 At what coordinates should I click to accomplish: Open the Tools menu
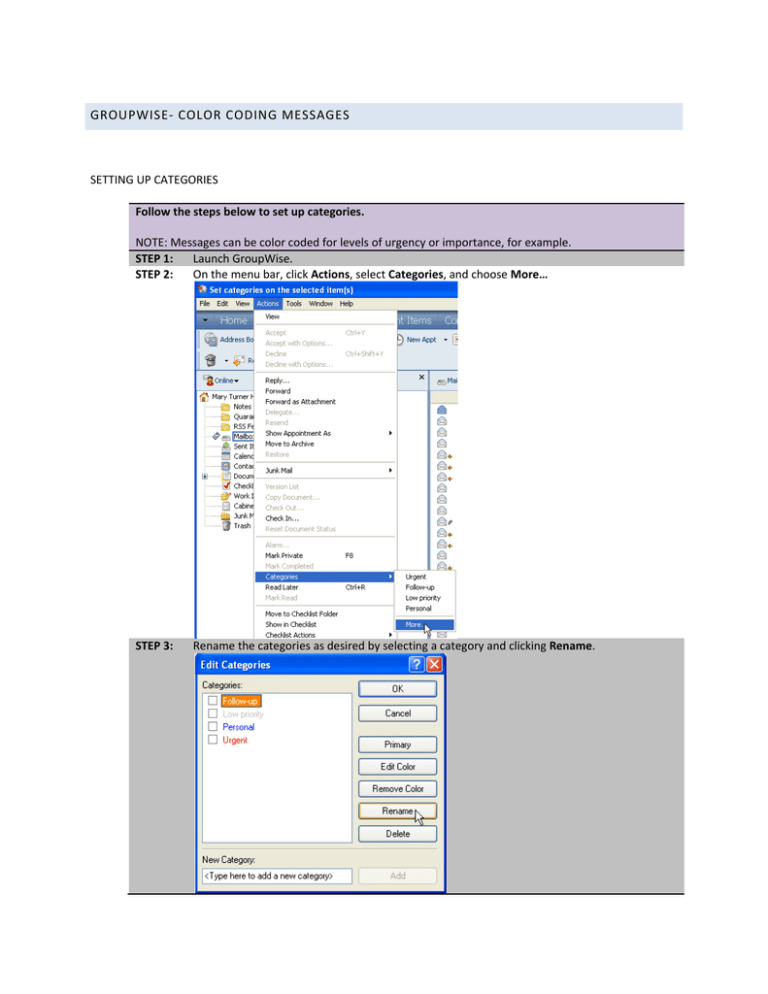tap(294, 304)
